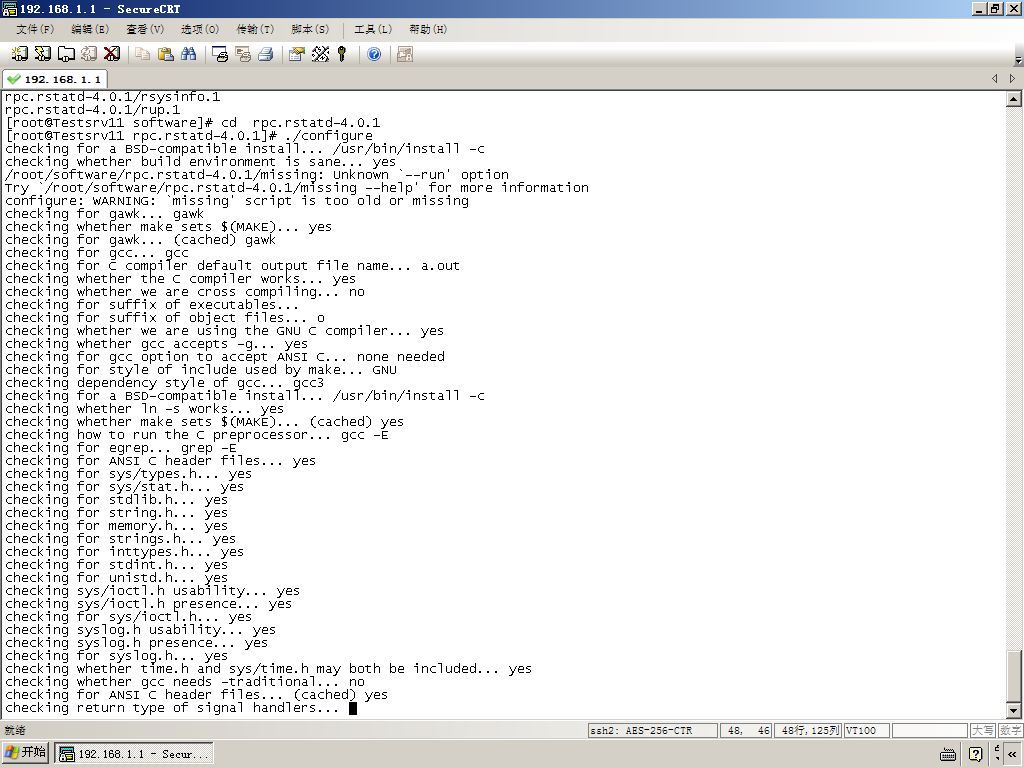Viewport: 1024px width, 768px height.
Task: Click the Connect in Tab icon
Action: (x=66, y=54)
